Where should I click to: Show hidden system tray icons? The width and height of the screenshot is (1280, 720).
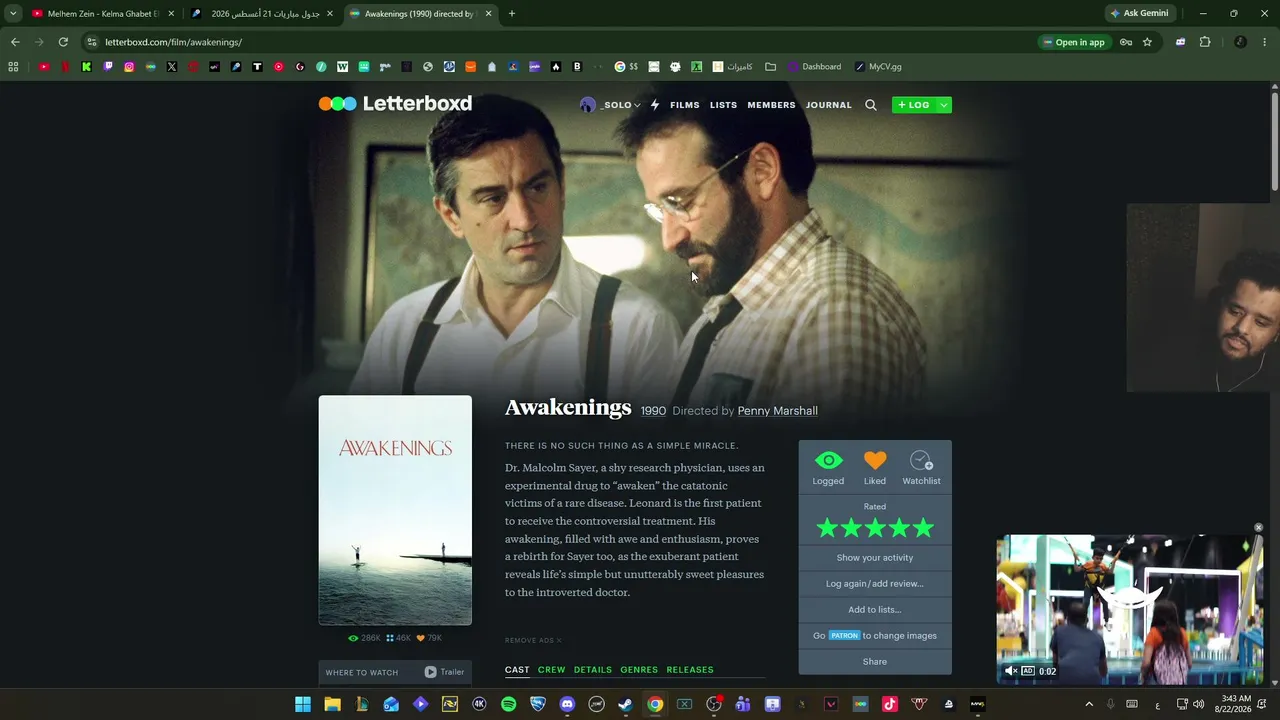(x=1089, y=704)
